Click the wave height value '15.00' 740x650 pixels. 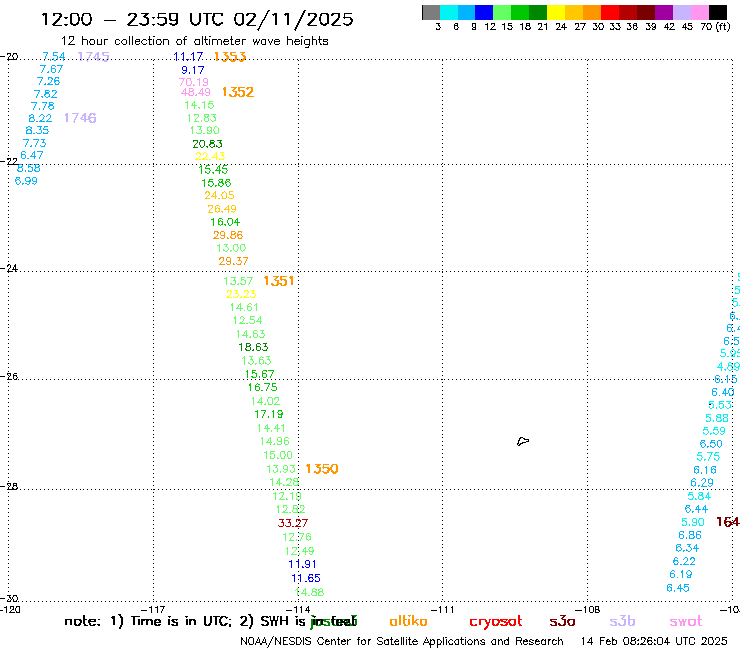(278, 456)
